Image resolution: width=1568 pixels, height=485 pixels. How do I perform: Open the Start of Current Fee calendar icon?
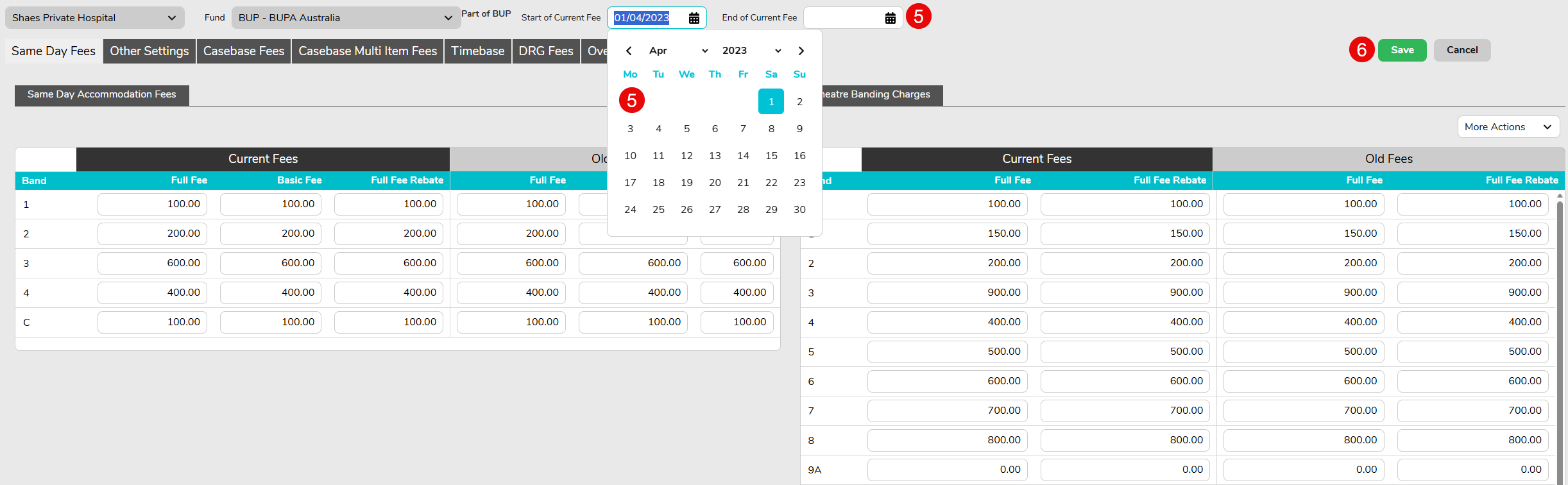pos(694,18)
